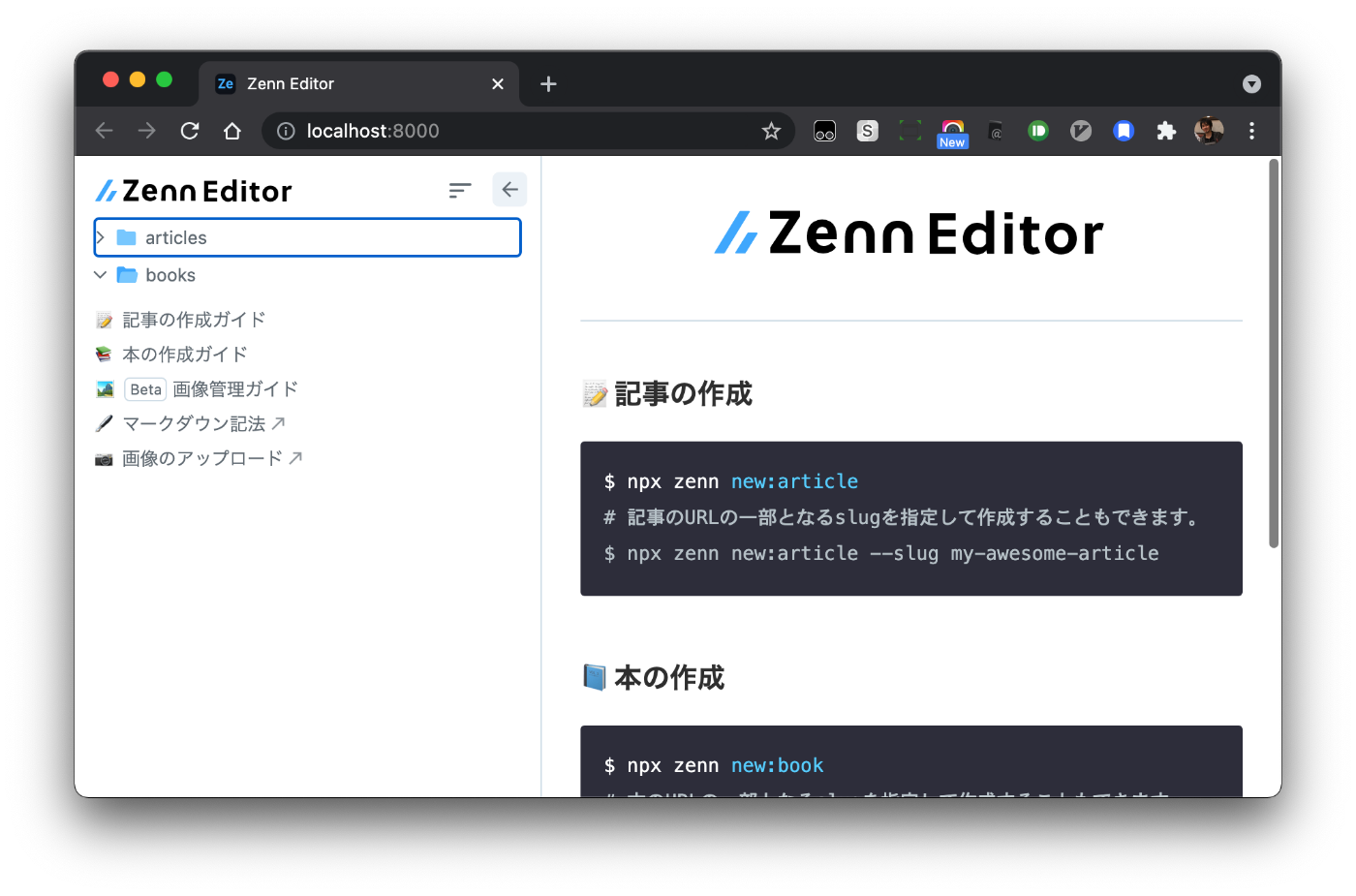
Task: Open the user profile avatar
Action: pyautogui.click(x=1209, y=131)
